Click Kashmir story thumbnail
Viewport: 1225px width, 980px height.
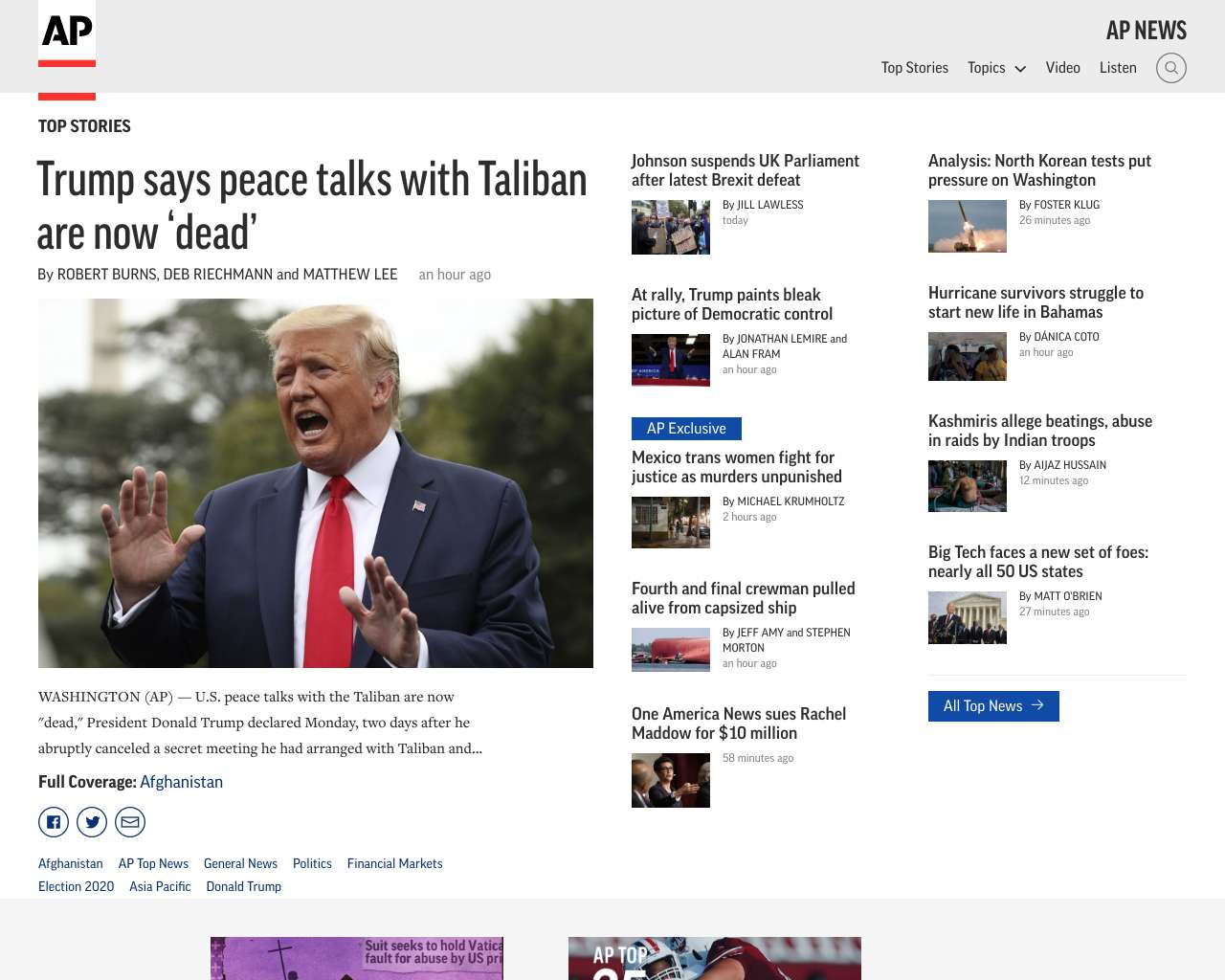tap(968, 486)
